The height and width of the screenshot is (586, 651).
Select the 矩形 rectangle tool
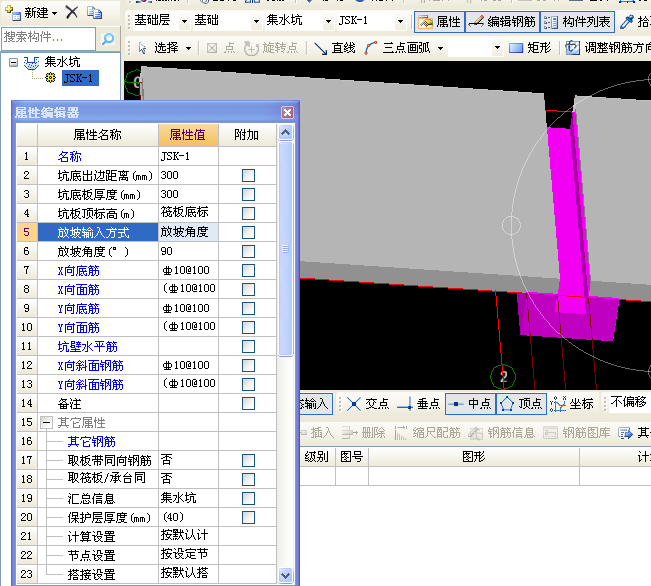[530, 48]
